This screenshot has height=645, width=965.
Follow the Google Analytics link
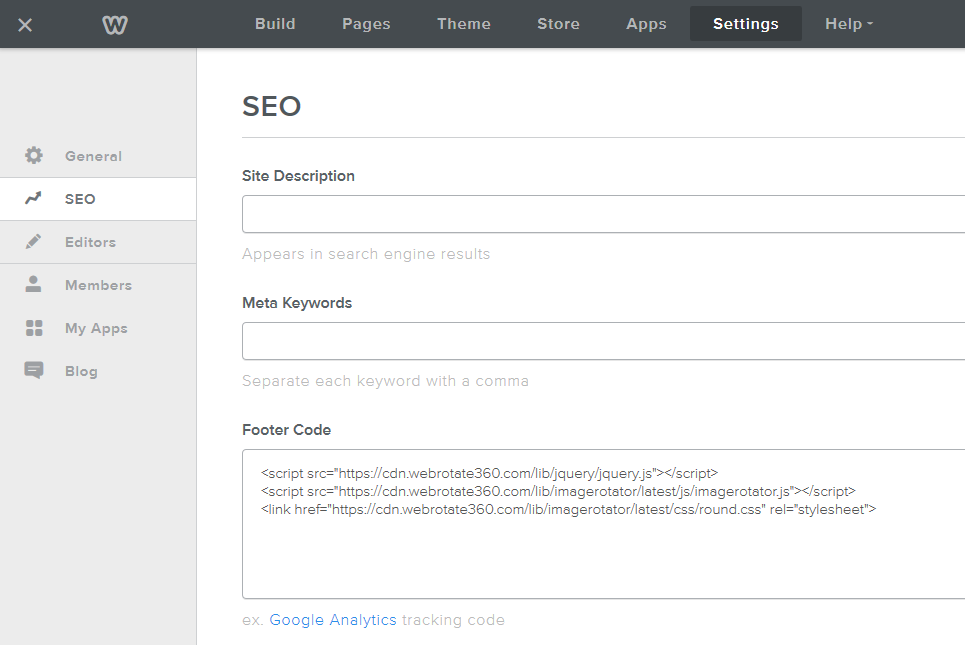pos(333,620)
